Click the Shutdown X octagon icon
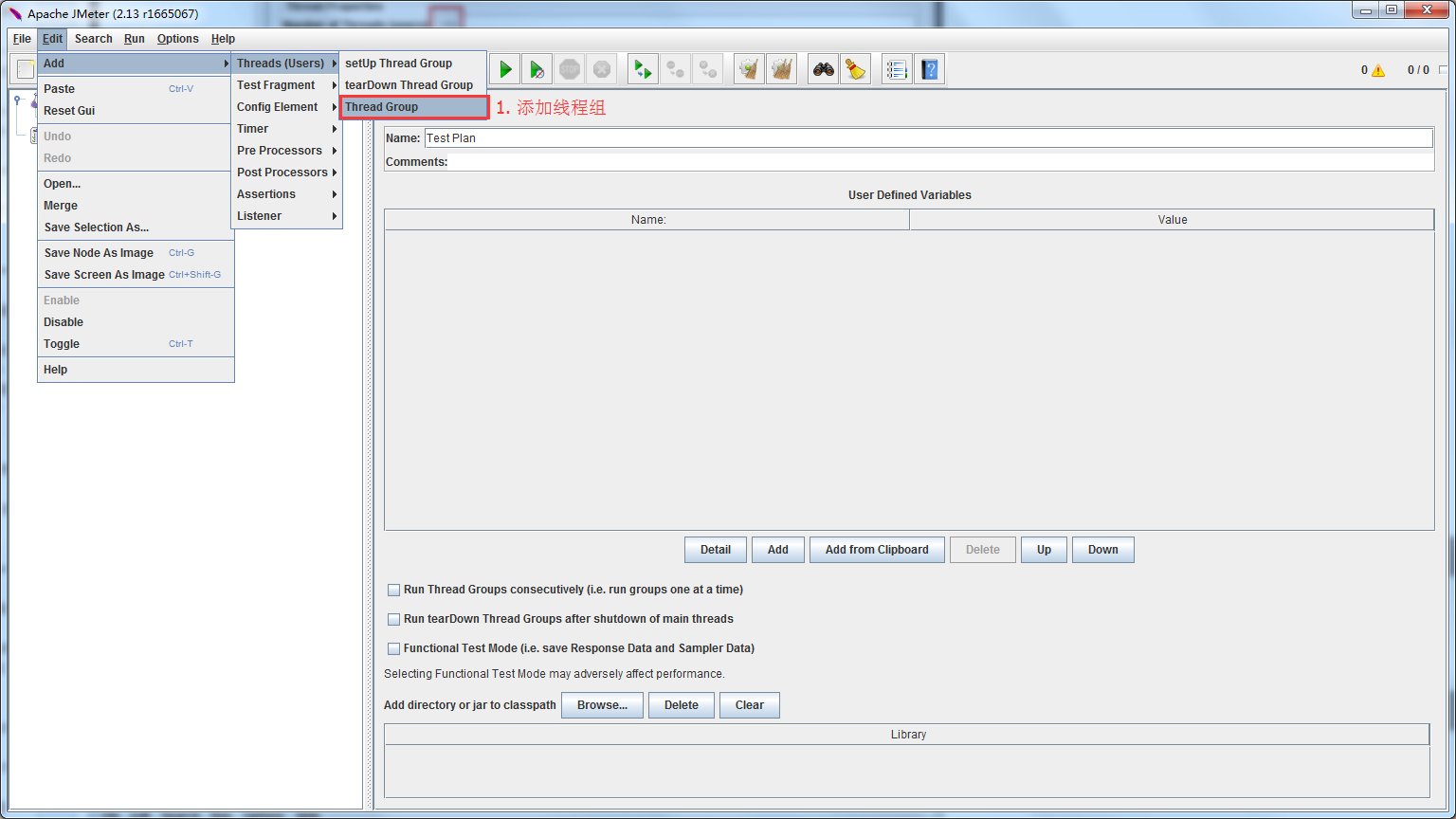Image resolution: width=1456 pixels, height=819 pixels. 601,69
